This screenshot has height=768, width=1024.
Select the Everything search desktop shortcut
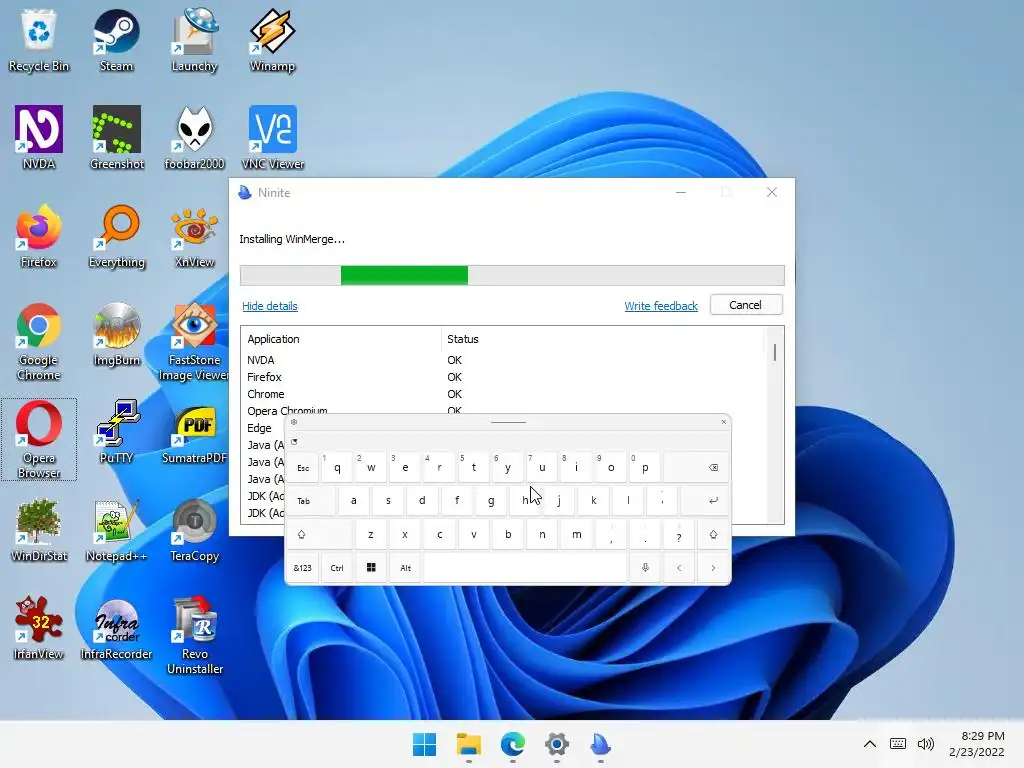click(x=116, y=236)
